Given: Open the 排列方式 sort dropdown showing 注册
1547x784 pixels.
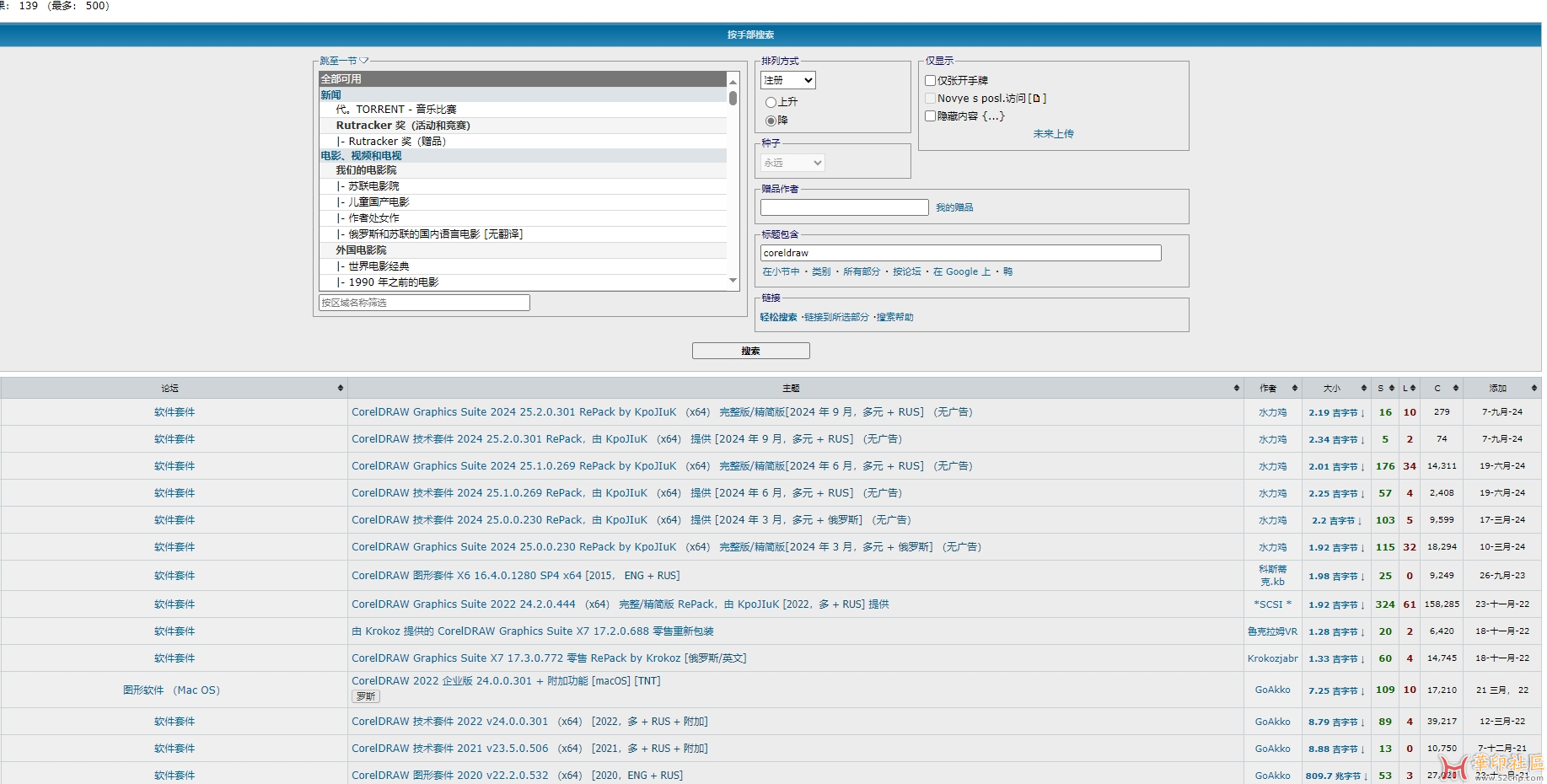Looking at the screenshot, I should click(x=788, y=80).
